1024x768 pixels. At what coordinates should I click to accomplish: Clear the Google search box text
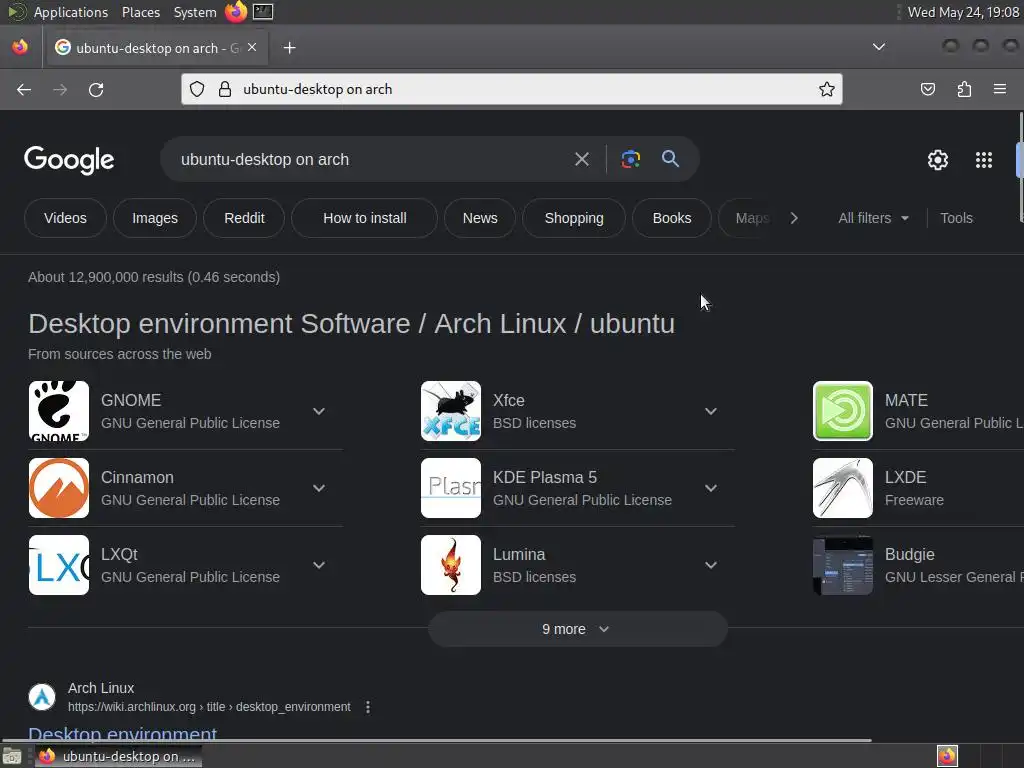point(582,159)
